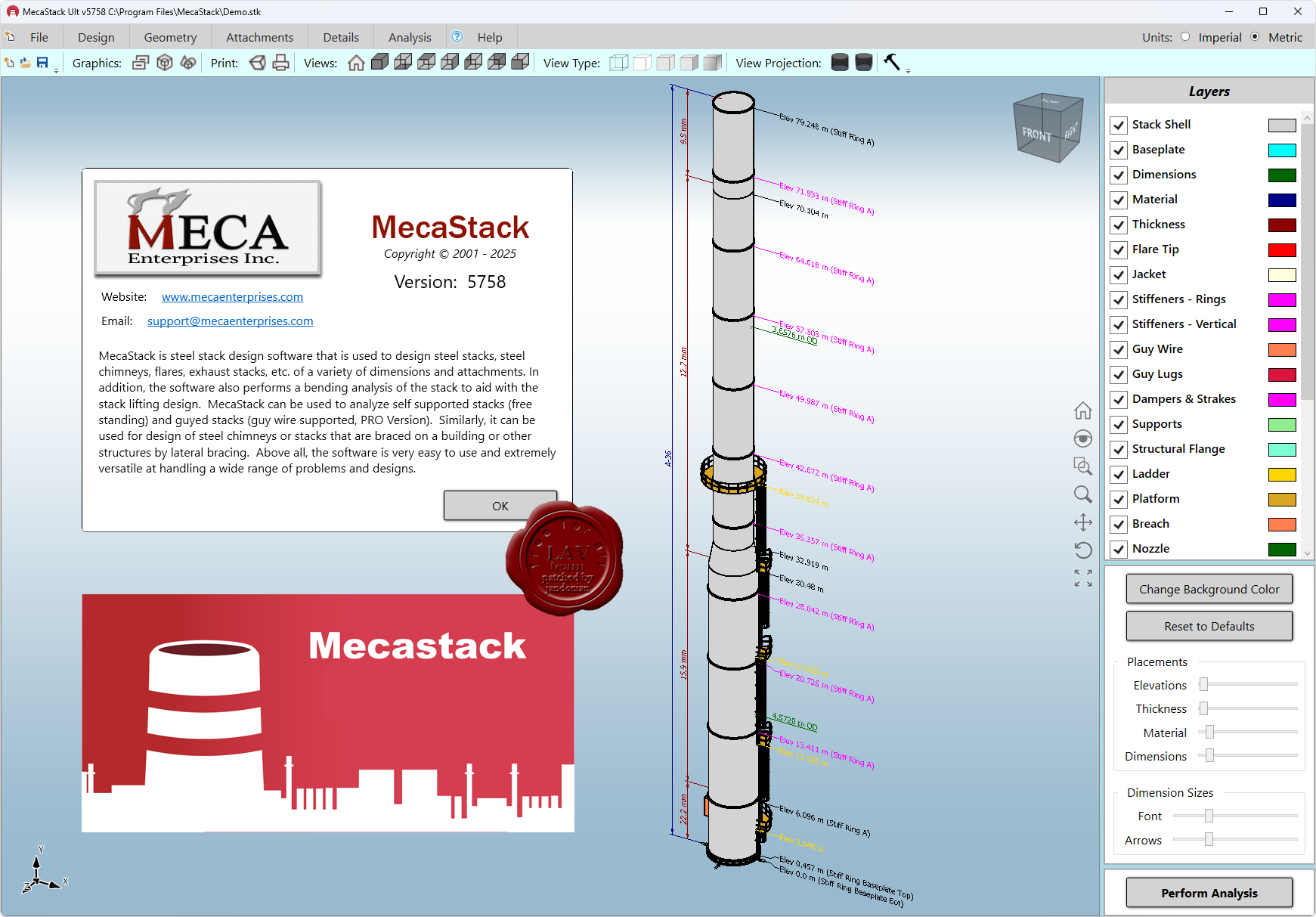1316x917 pixels.
Task: Choose the first View Projection cylinder icon
Action: pyautogui.click(x=840, y=63)
